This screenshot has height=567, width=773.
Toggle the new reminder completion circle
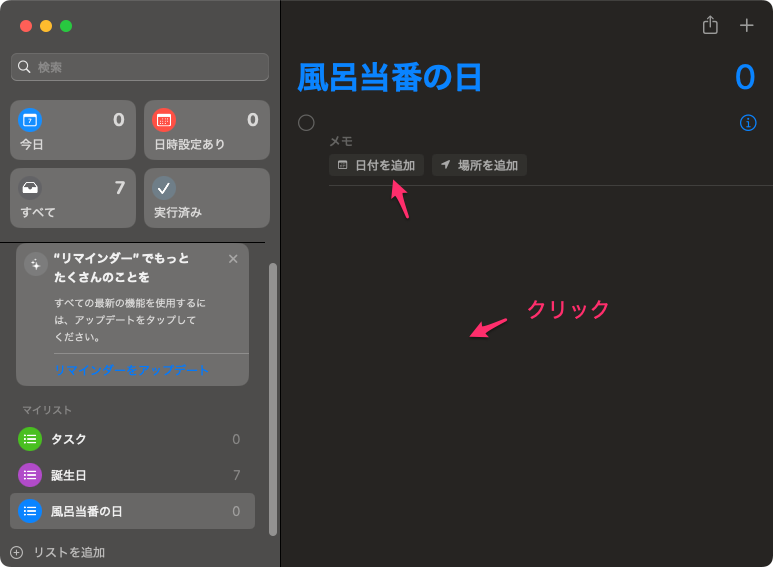pyautogui.click(x=306, y=123)
